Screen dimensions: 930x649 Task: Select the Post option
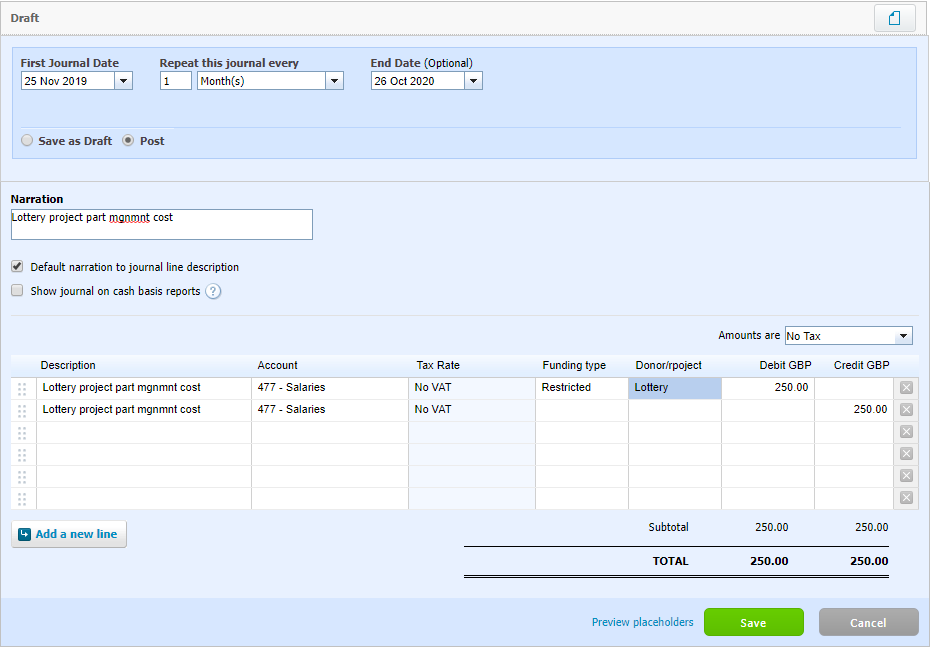[128, 140]
